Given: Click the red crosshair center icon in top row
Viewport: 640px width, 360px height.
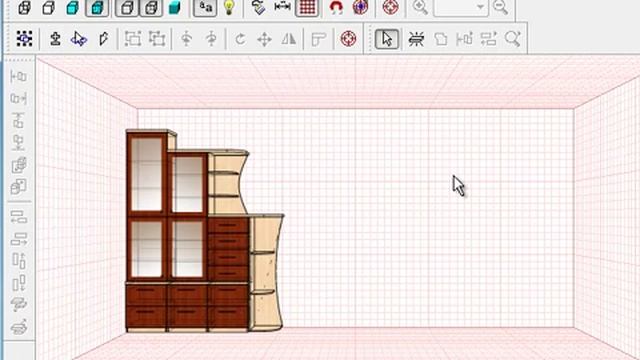Looking at the screenshot, I should pyautogui.click(x=390, y=7).
